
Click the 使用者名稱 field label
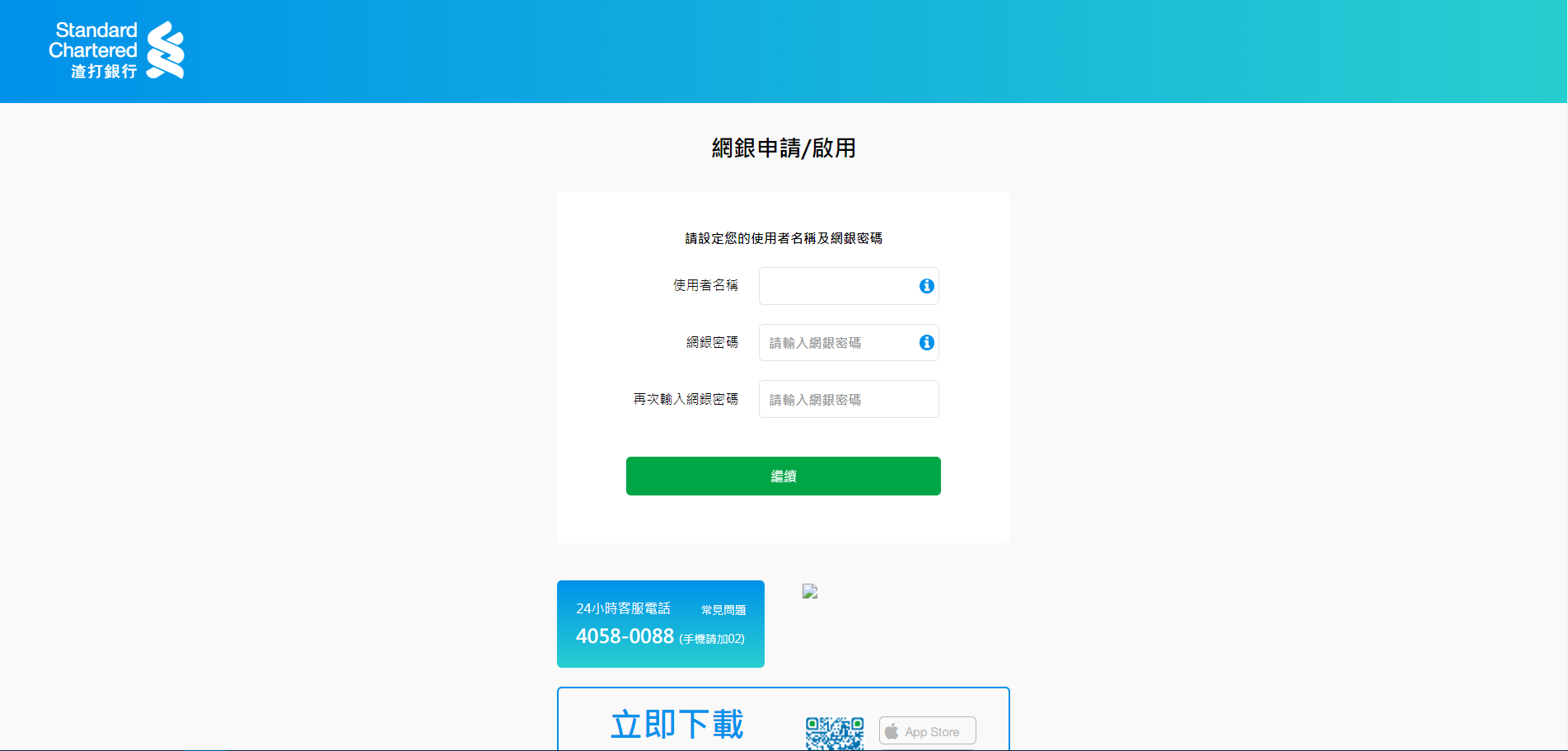point(705,285)
